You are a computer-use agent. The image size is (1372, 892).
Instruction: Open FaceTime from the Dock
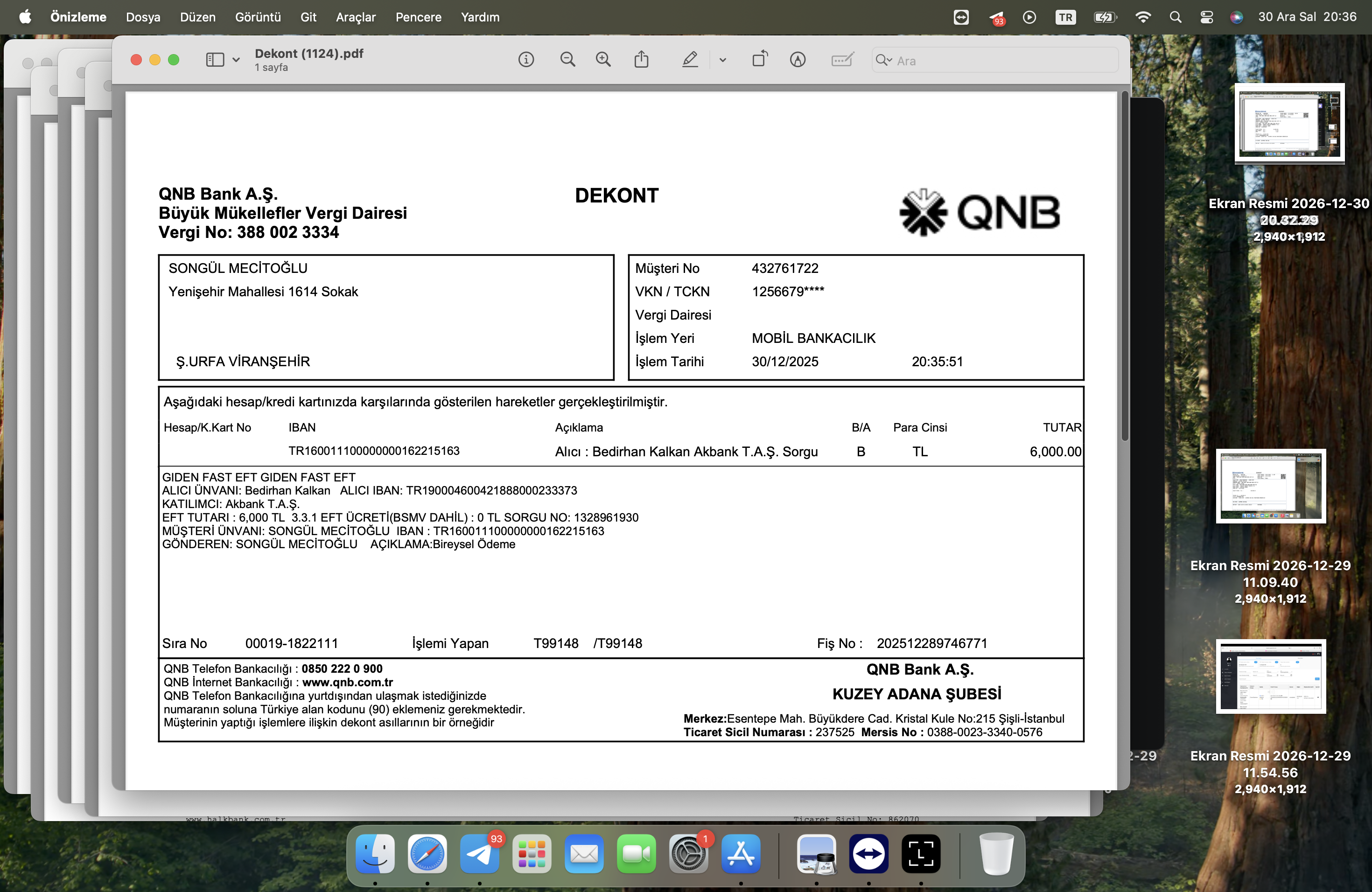(637, 853)
